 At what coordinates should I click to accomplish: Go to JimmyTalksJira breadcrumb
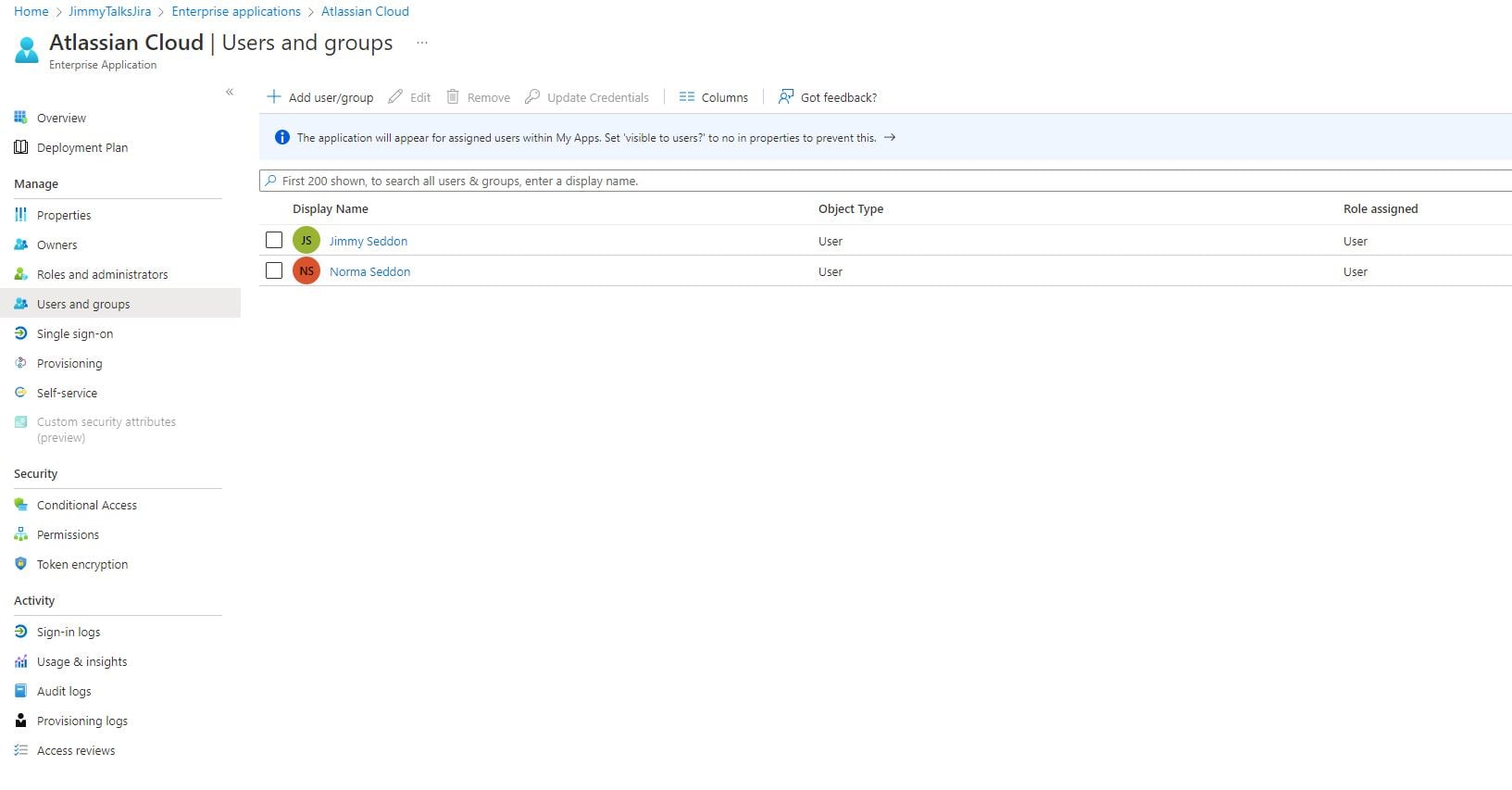[109, 11]
